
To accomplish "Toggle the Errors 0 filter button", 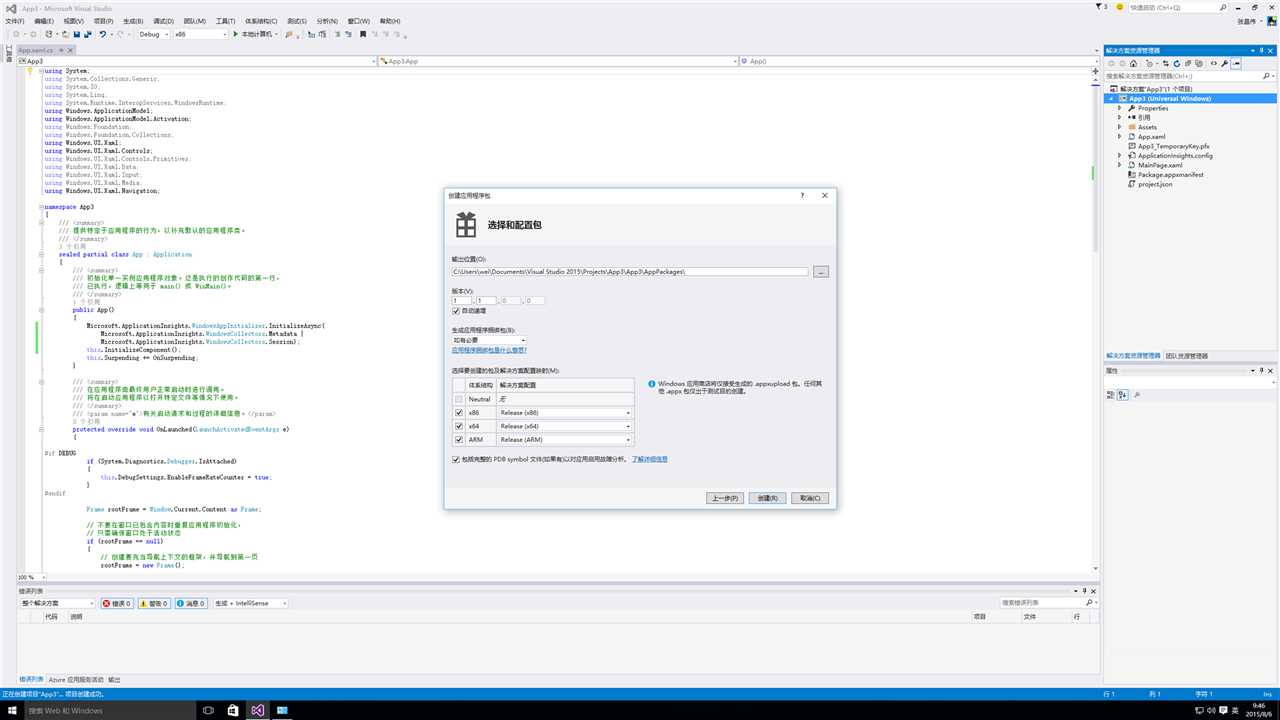I will [x=117, y=603].
